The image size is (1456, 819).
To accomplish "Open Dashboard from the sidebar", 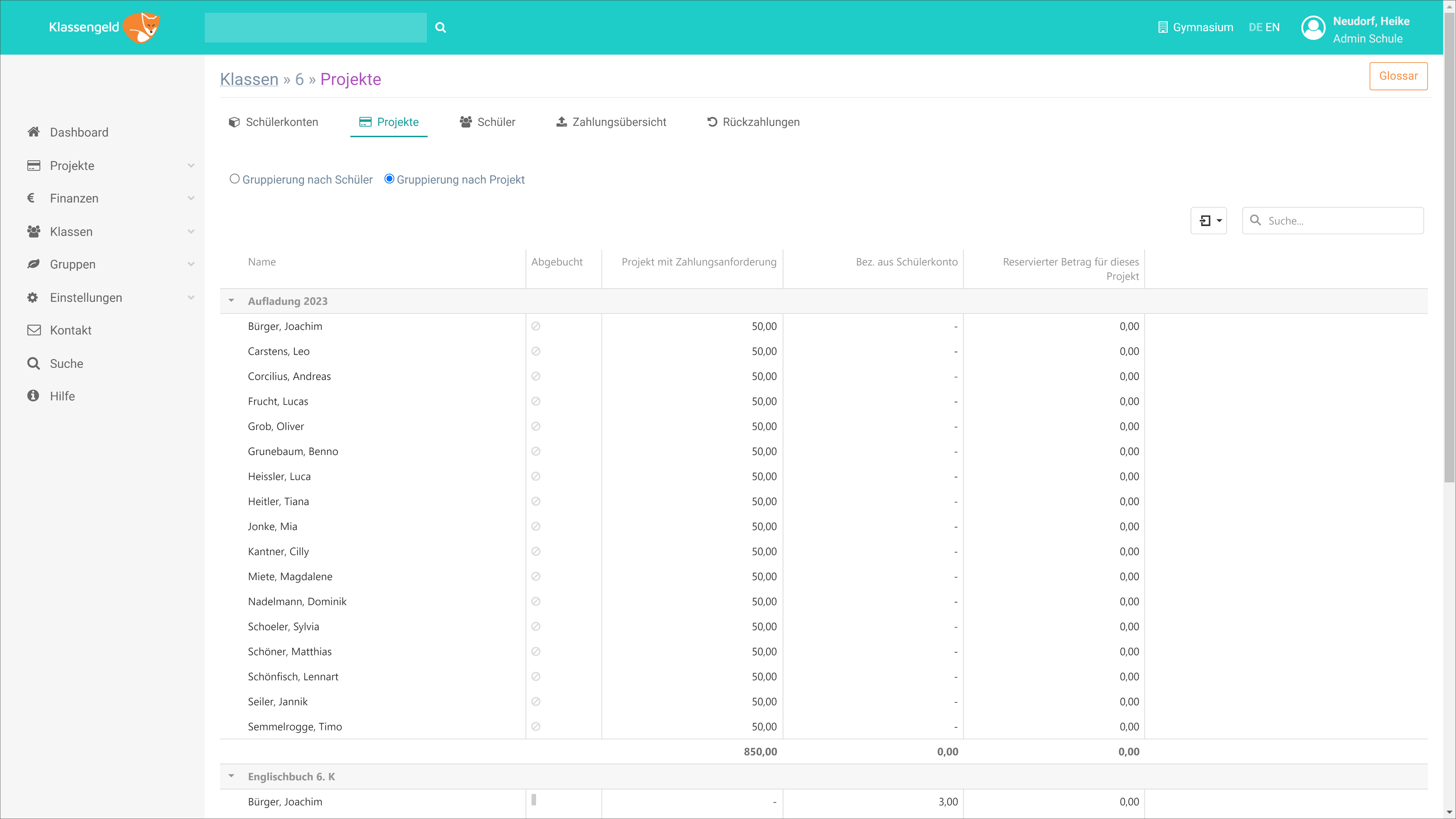I will [79, 132].
